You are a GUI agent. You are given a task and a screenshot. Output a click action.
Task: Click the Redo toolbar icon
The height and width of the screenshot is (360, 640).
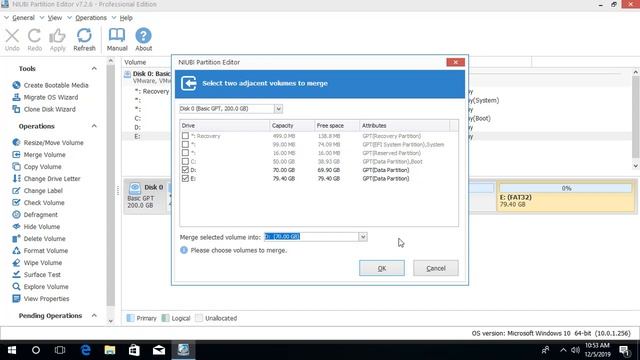(34, 36)
